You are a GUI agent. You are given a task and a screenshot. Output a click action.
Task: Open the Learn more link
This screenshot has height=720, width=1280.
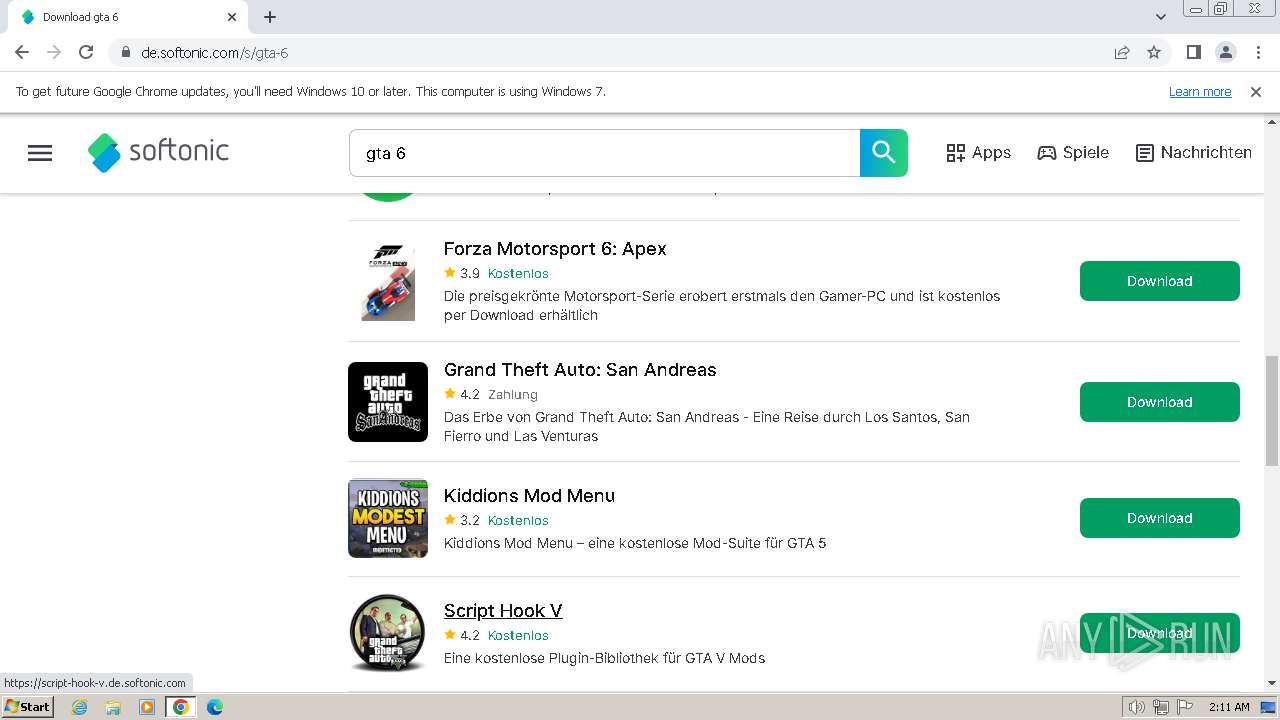(1200, 92)
